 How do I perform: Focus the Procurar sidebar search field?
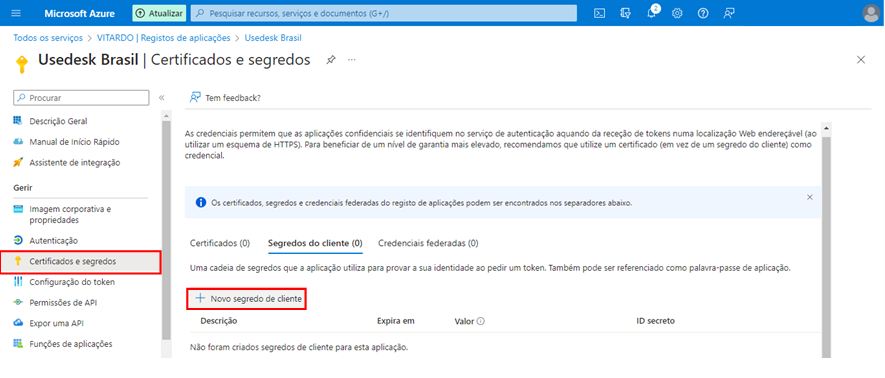click(81, 98)
